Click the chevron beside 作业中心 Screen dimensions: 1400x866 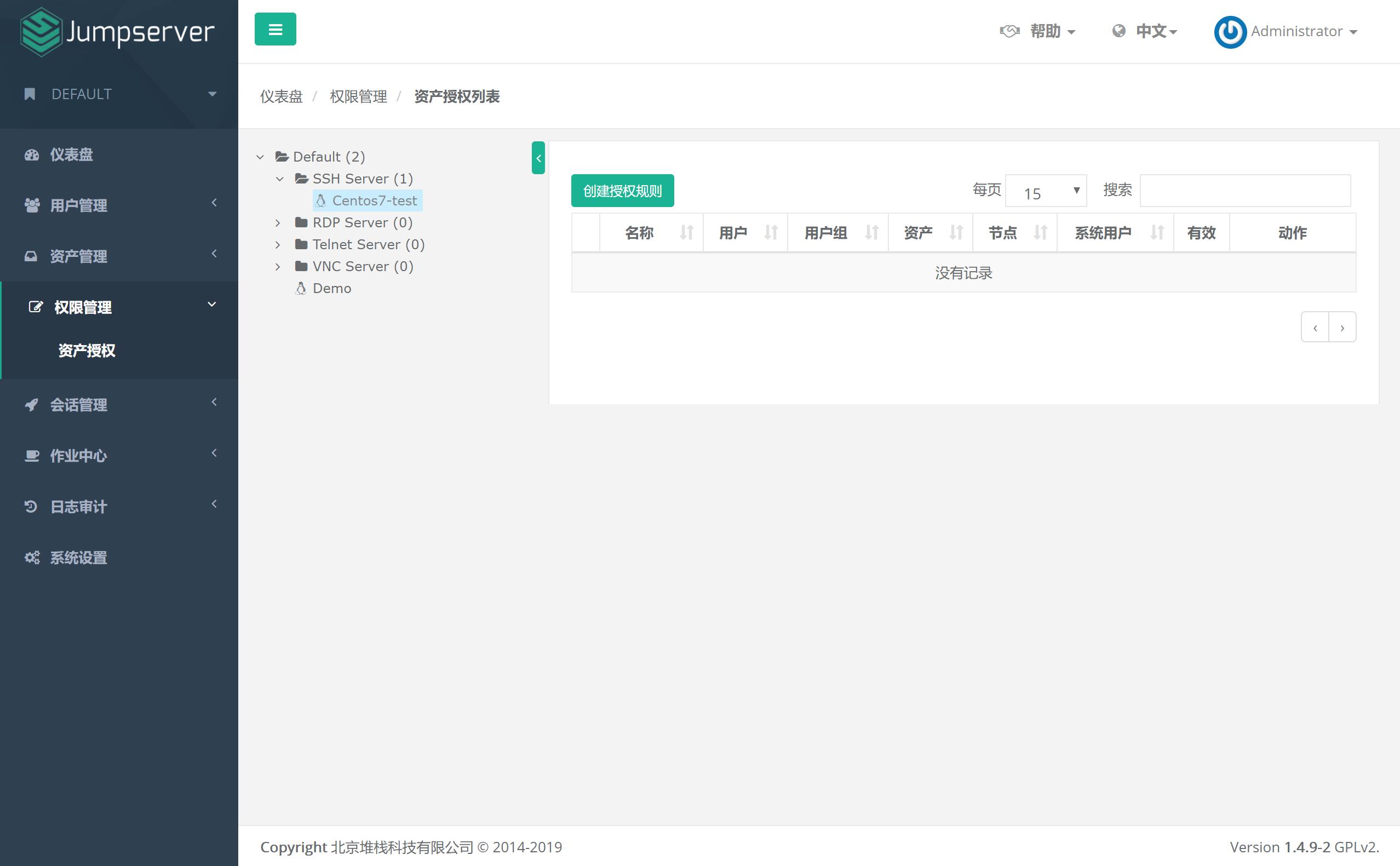coord(214,453)
